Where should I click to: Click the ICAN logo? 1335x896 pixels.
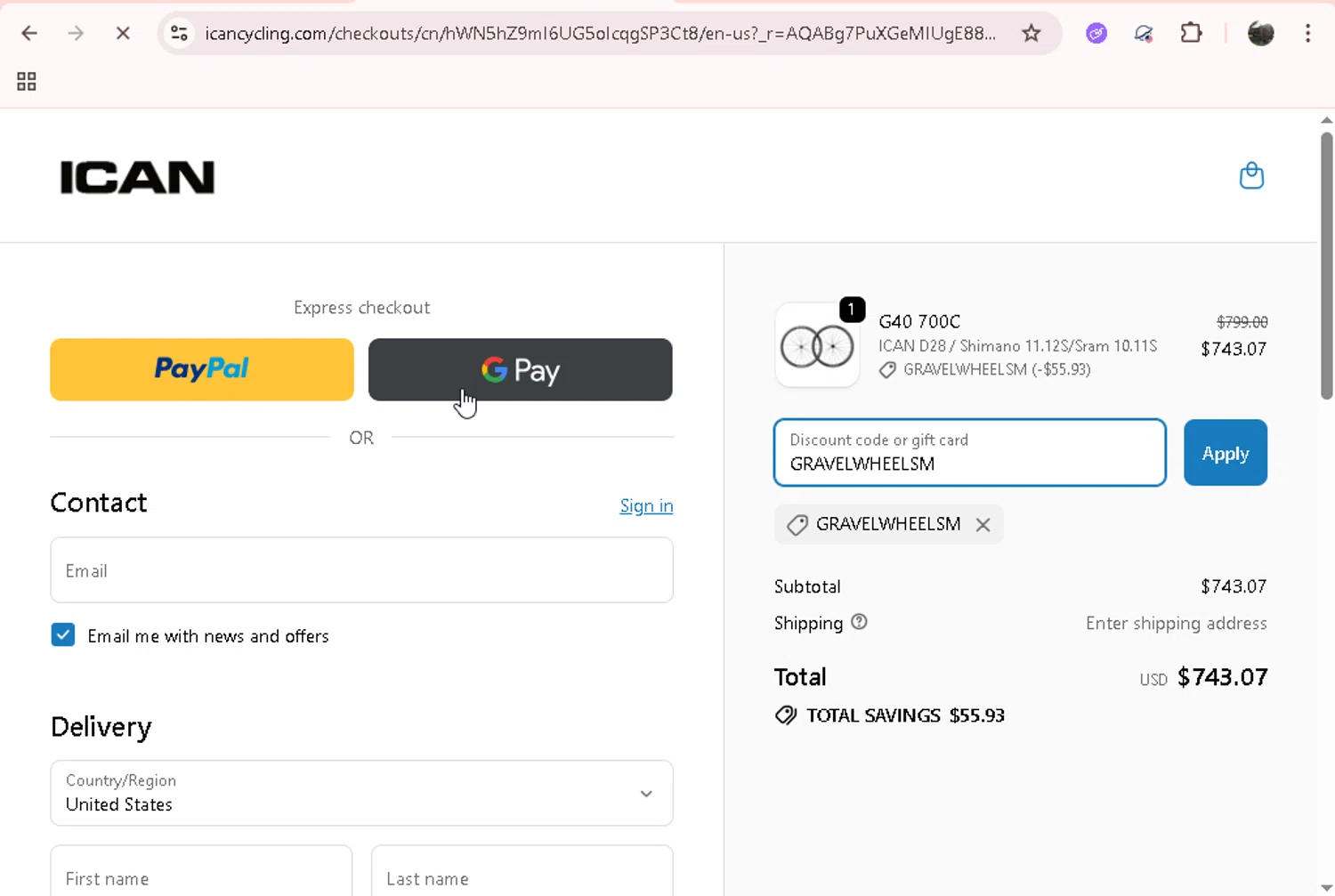(x=137, y=177)
